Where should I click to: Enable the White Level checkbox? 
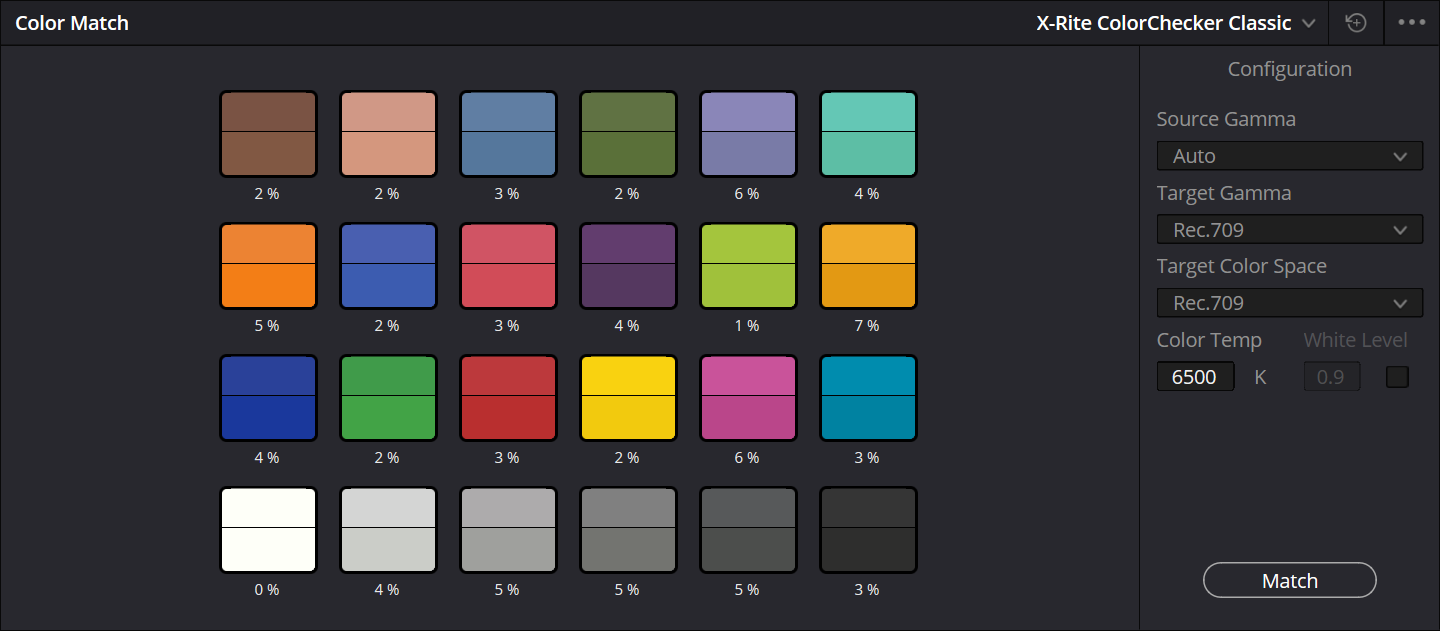coord(1397,377)
